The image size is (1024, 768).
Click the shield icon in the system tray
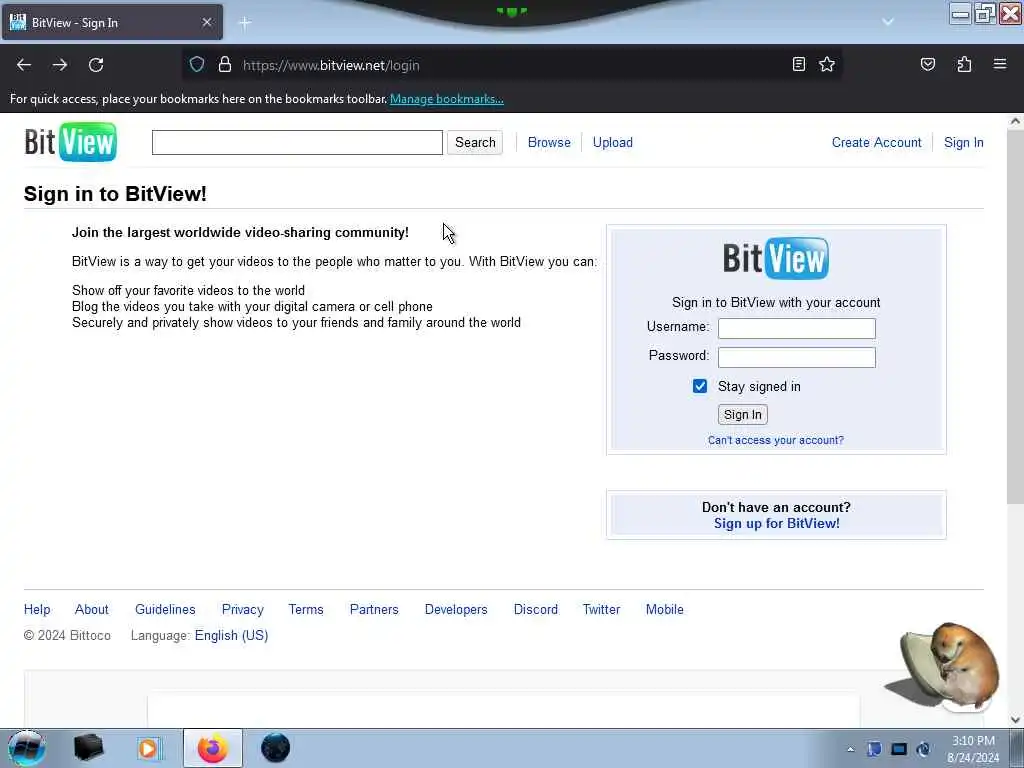(x=874, y=749)
